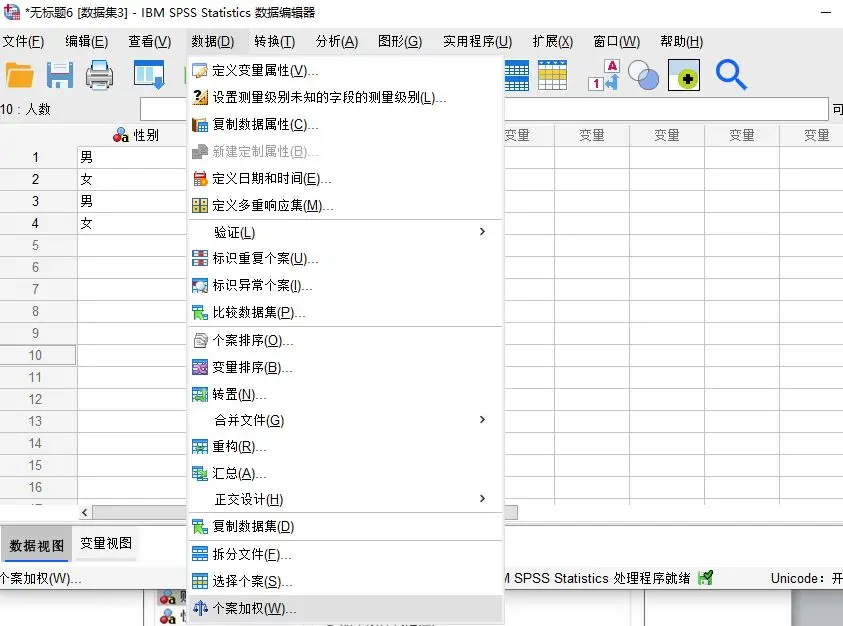Select the 性别 column header

click(132, 135)
